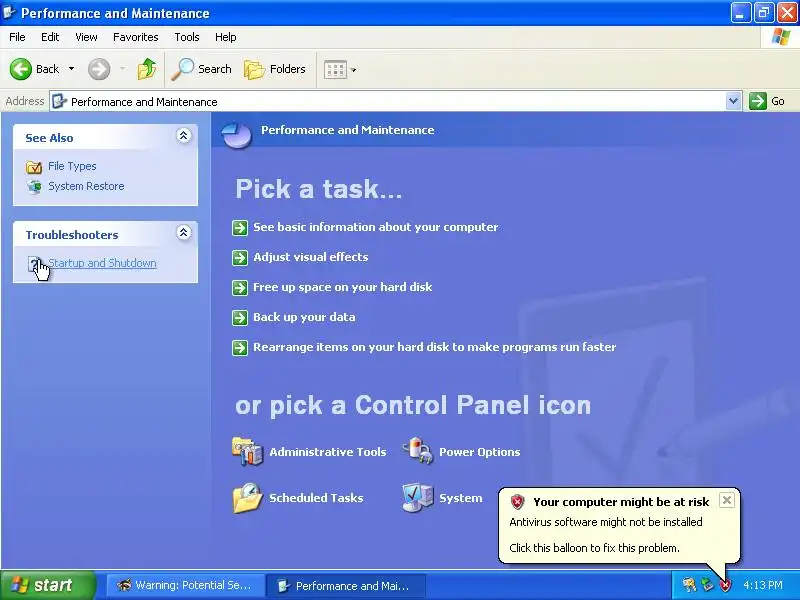The height and width of the screenshot is (600, 800).
Task: Click the title bar window icon
Action: [x=9, y=12]
